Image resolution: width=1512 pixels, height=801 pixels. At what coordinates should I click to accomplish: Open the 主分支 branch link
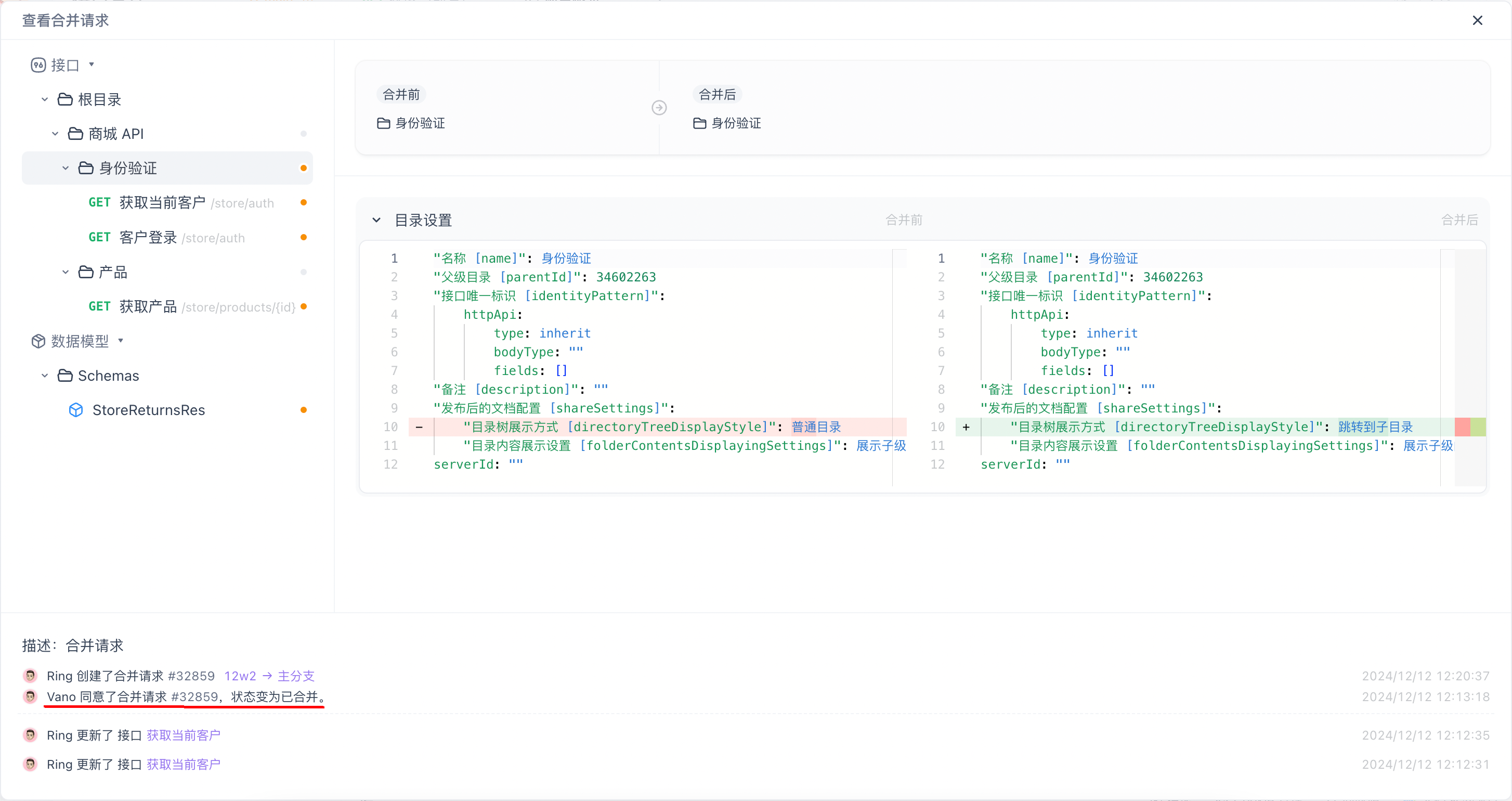(x=297, y=675)
